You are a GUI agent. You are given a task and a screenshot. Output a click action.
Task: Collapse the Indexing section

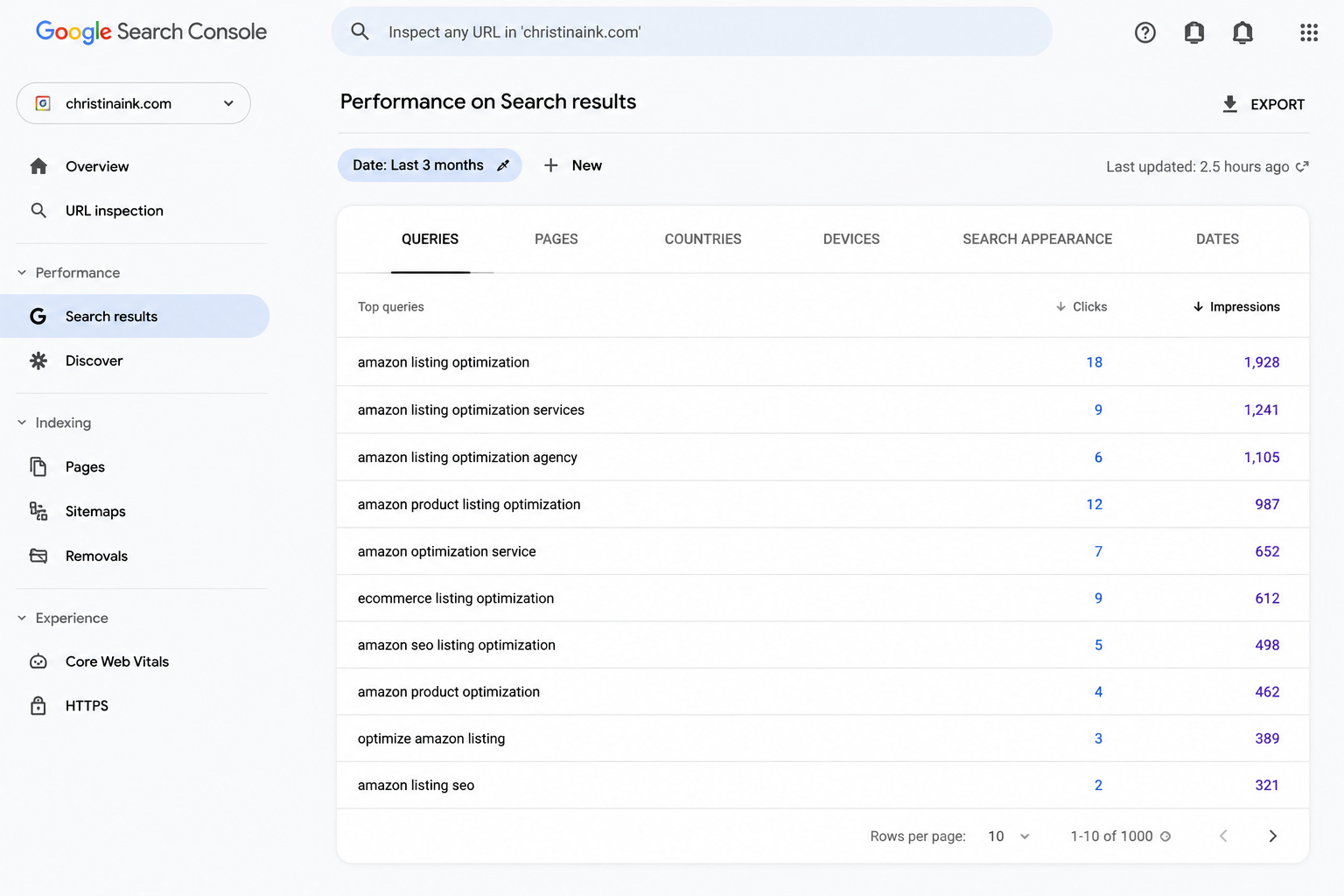(22, 423)
